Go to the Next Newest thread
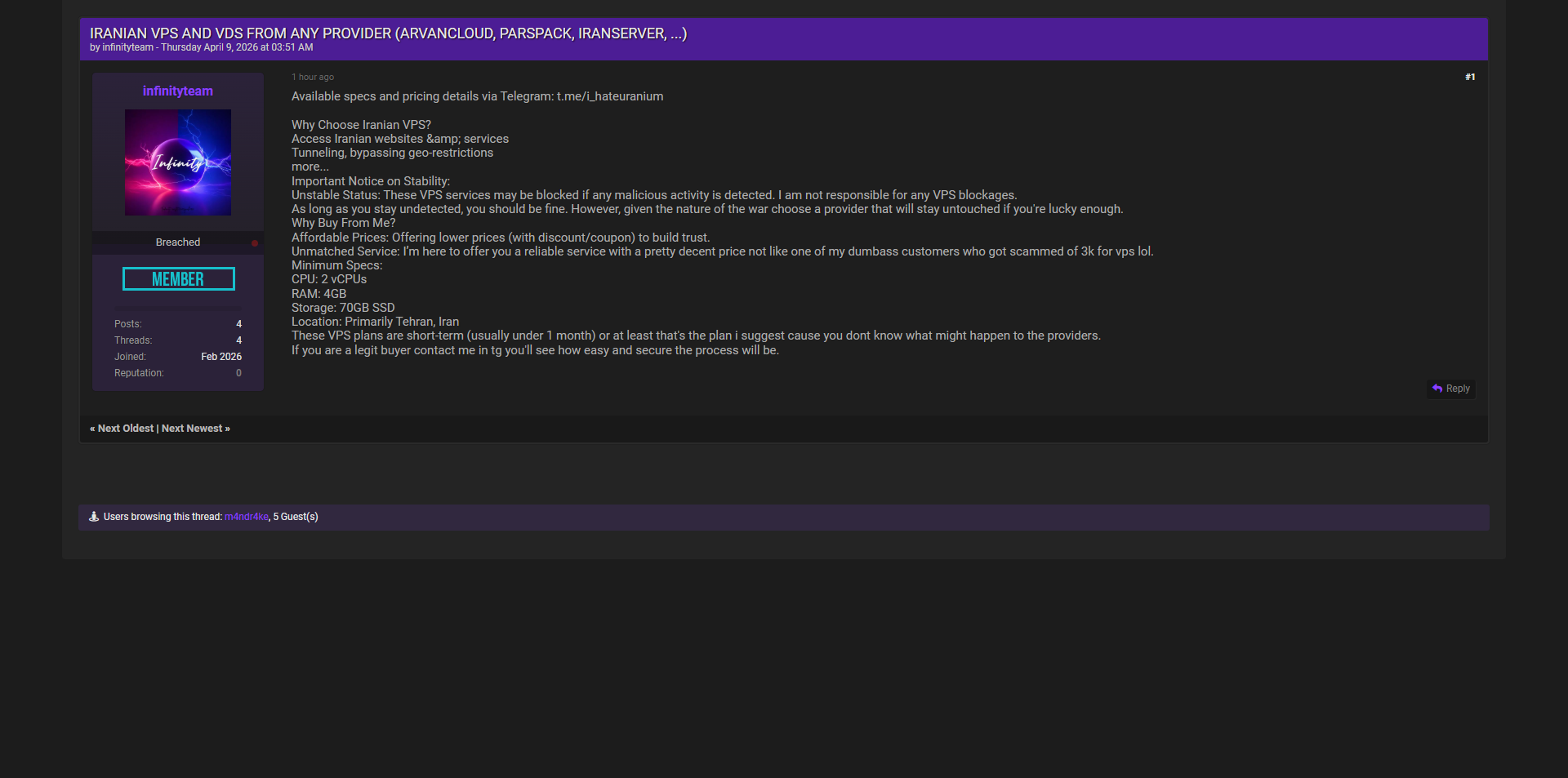The width and height of the screenshot is (1568, 778). [x=192, y=429]
